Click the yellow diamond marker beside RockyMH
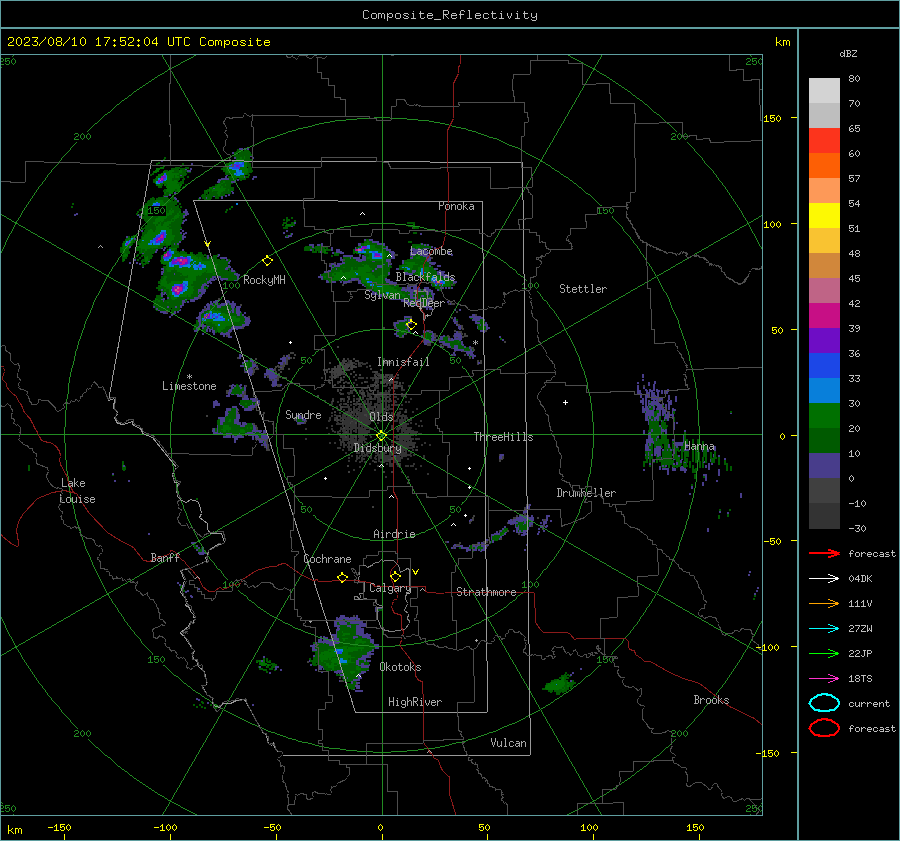 coord(267,261)
